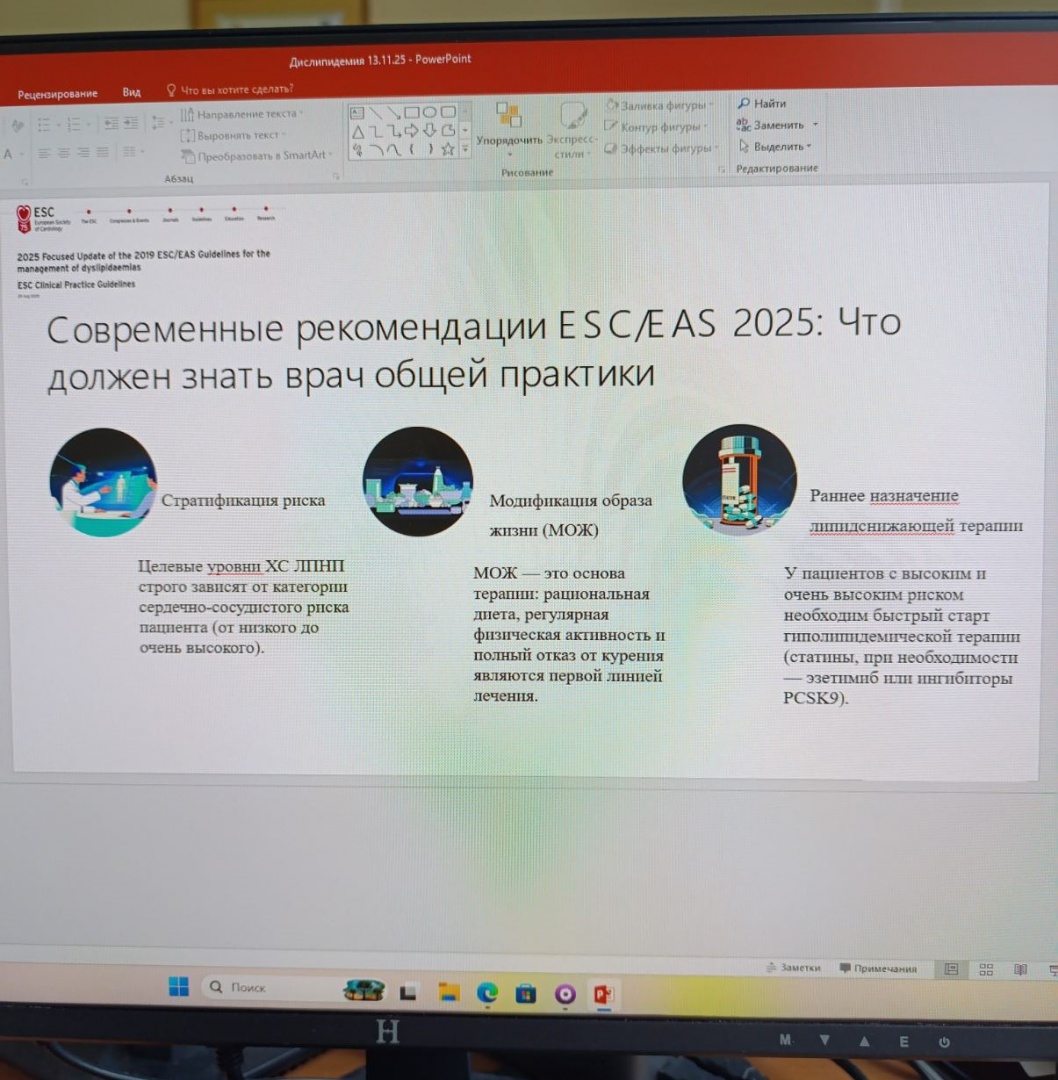Click Преобразовать в SmartArt button

[257, 155]
